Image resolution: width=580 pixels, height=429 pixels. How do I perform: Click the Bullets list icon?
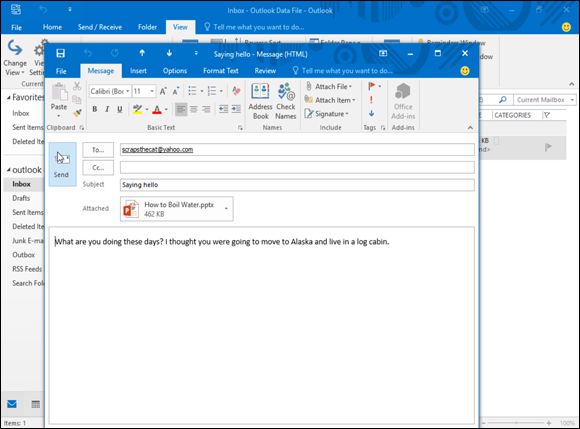tap(192, 91)
